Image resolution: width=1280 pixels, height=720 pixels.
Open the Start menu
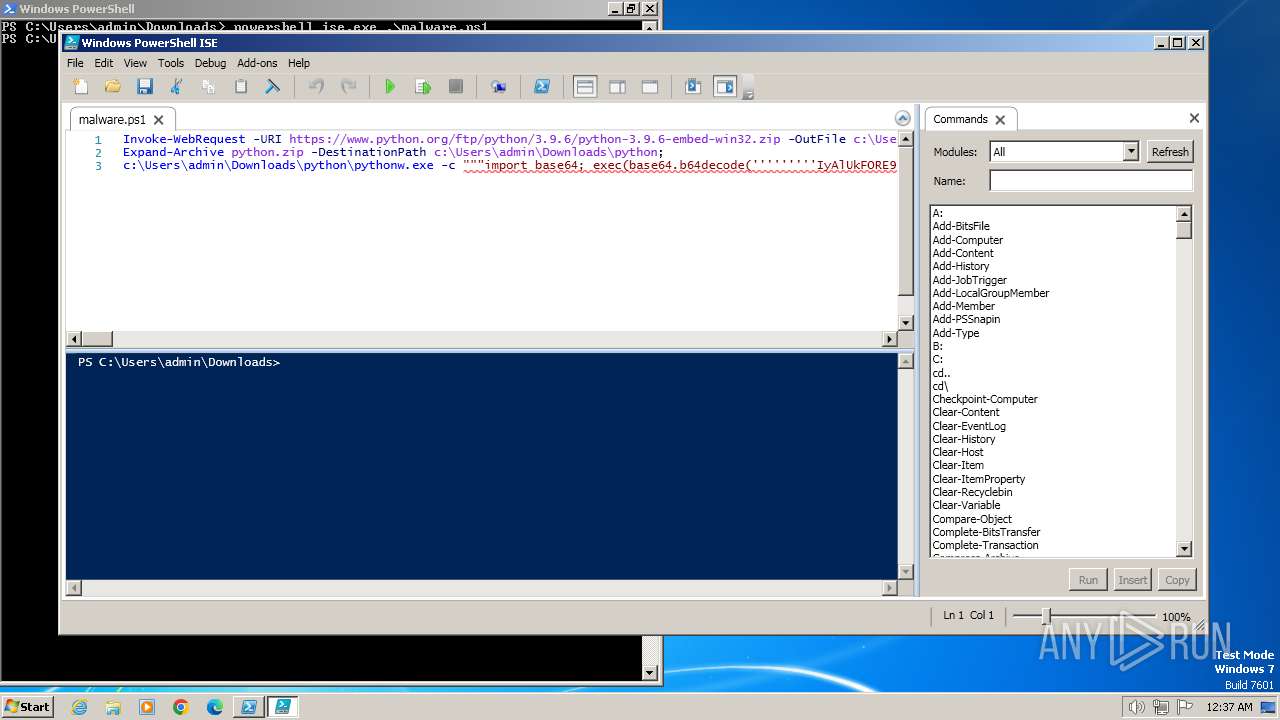point(27,706)
